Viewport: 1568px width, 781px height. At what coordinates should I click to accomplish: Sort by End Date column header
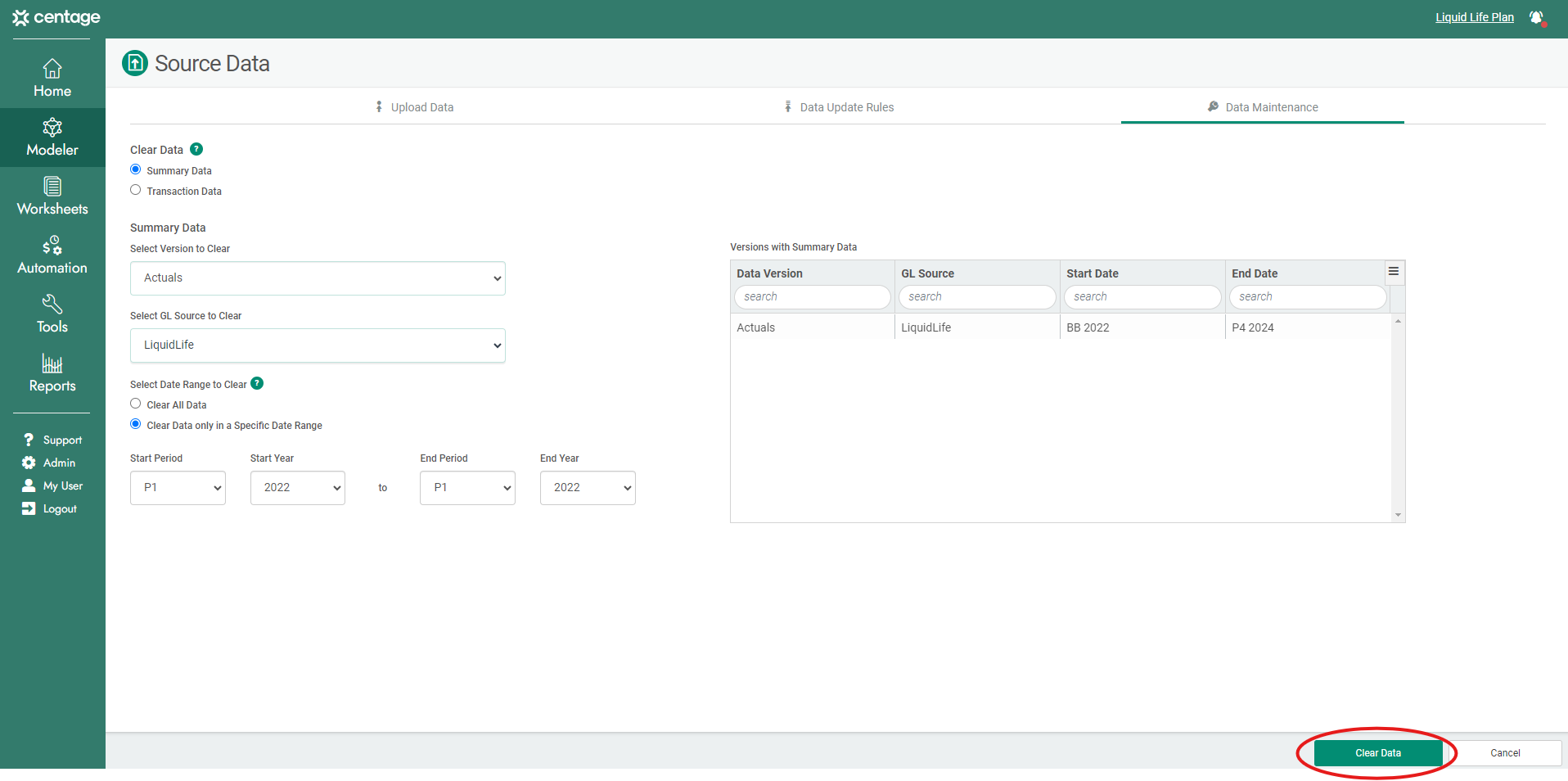coord(1255,273)
